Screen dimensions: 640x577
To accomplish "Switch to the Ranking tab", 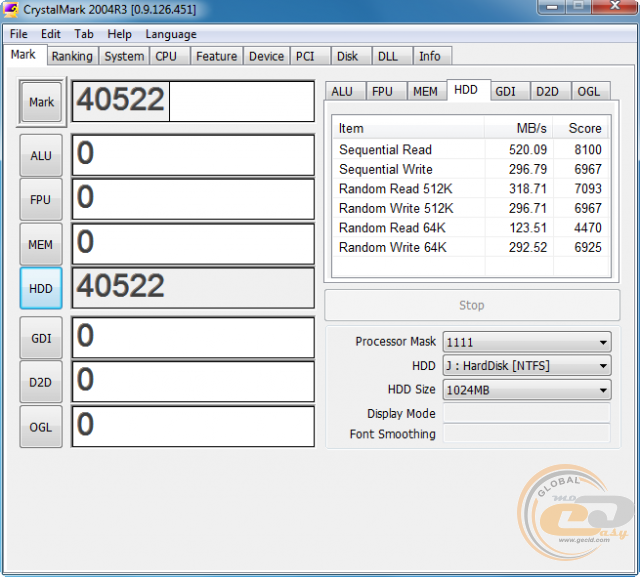I will [x=72, y=56].
